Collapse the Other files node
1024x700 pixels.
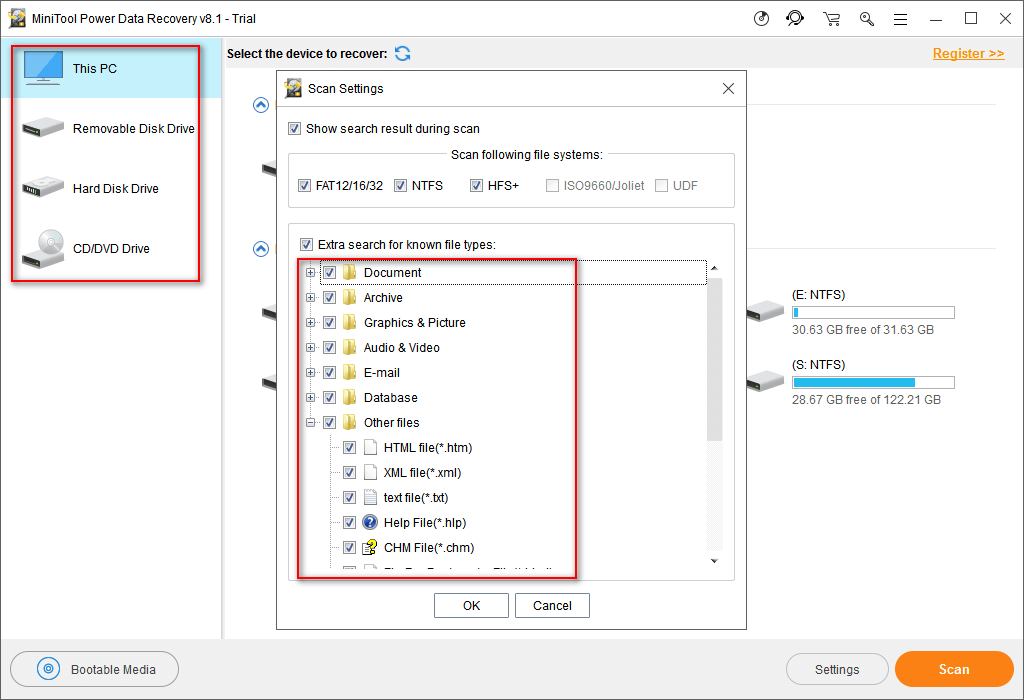[x=311, y=422]
